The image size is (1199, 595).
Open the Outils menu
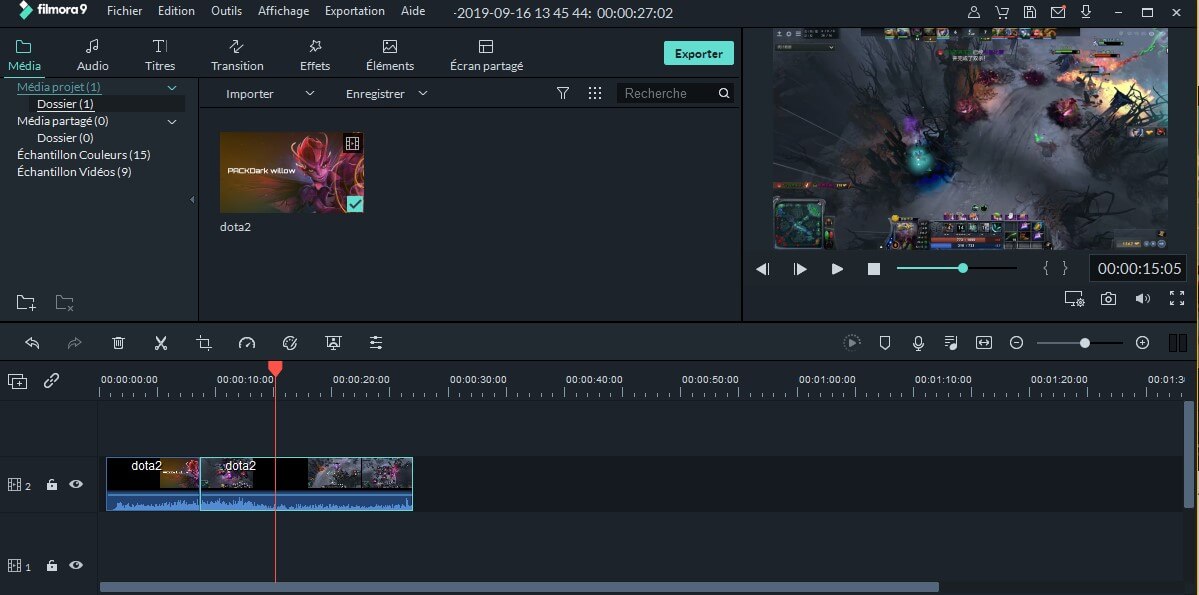pos(226,11)
